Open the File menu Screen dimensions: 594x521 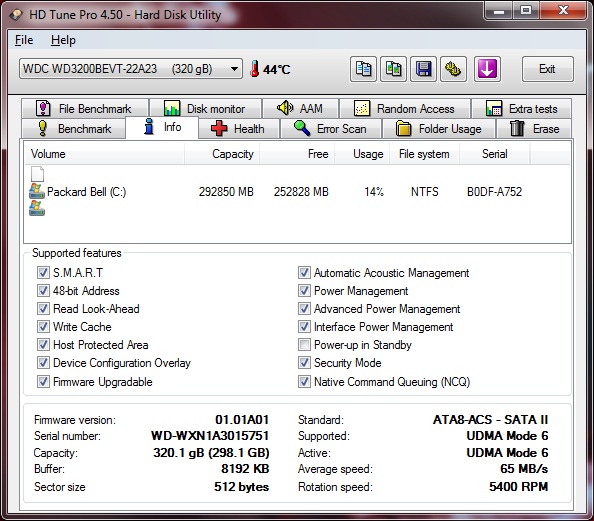point(24,40)
